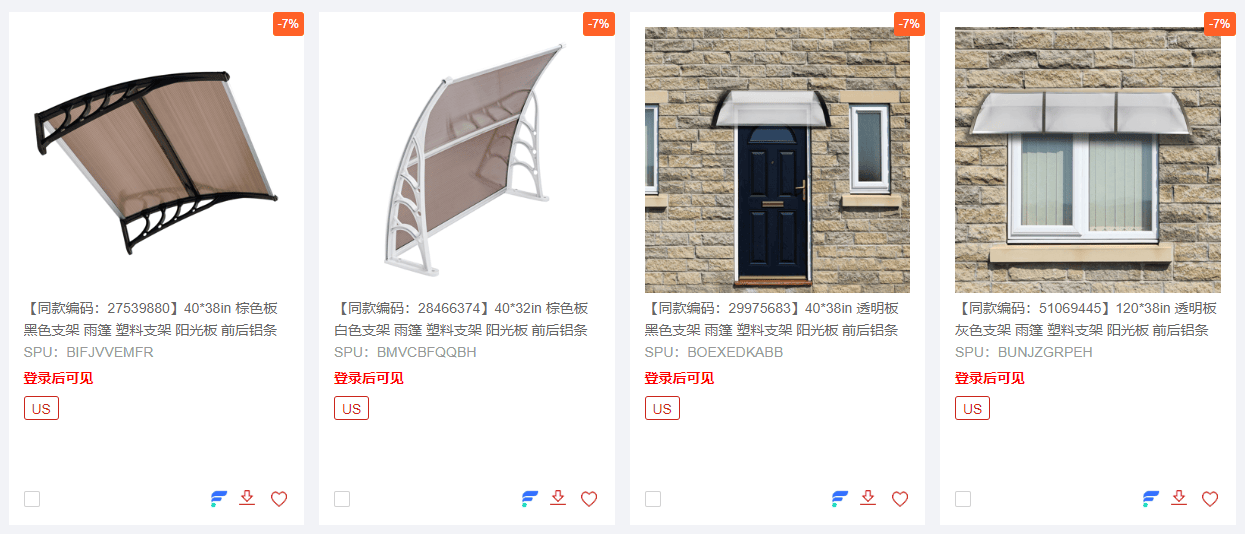Click the US tag on third product
Image resolution: width=1245 pixels, height=534 pixels.
pyautogui.click(x=662, y=408)
